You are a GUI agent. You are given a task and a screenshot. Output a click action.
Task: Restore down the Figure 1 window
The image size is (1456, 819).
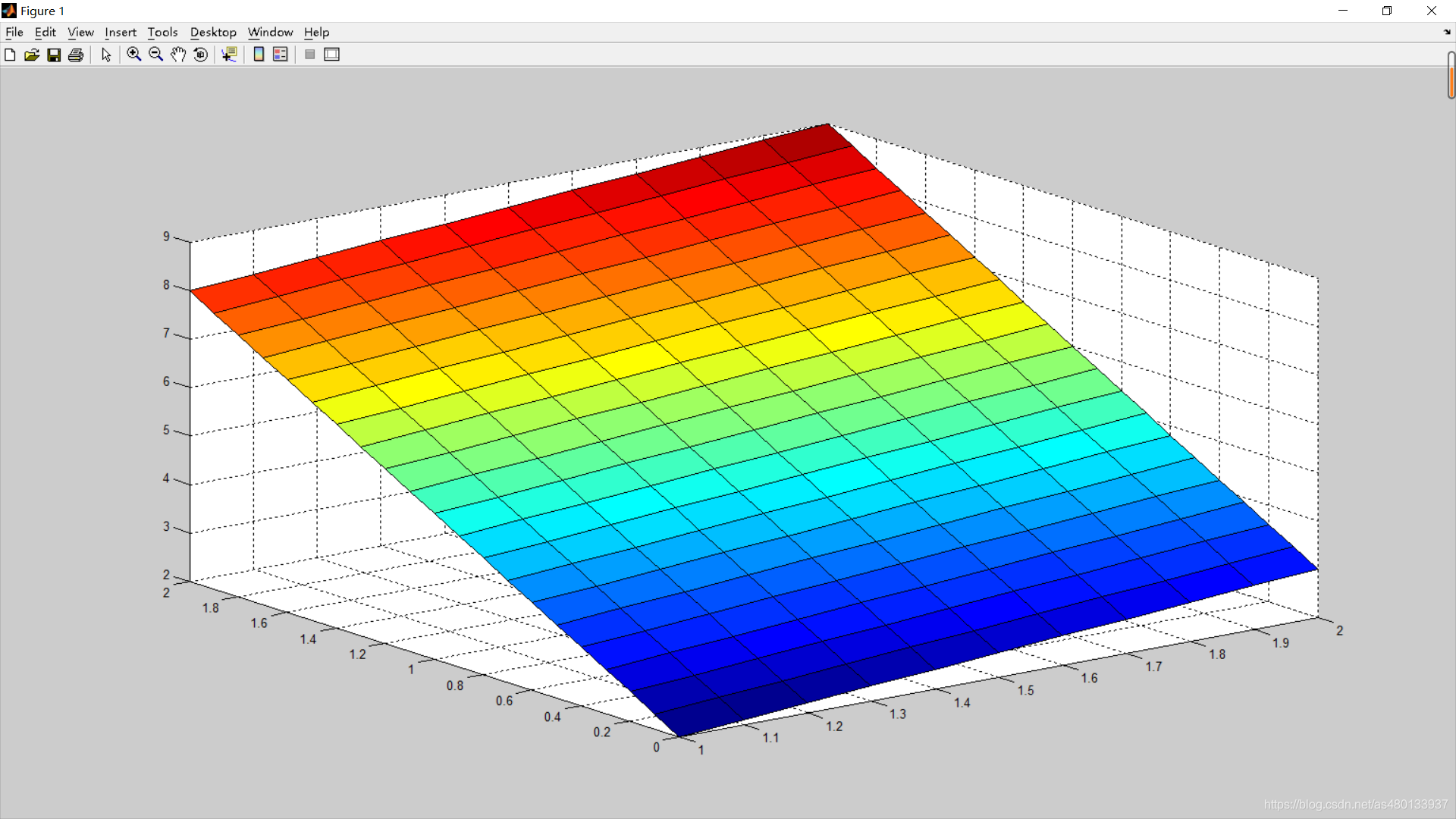(1387, 11)
